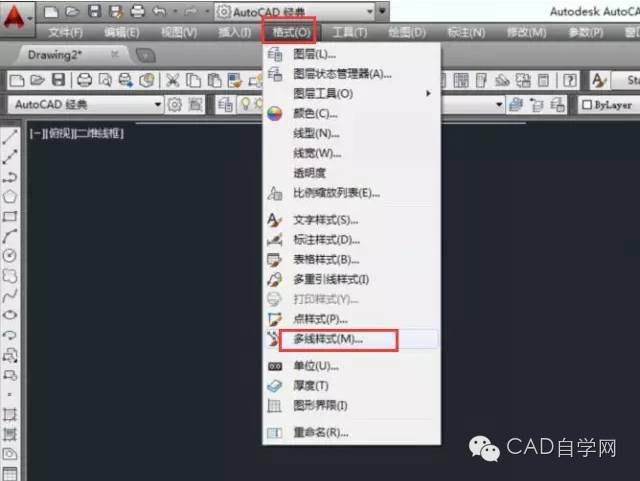Select the Rectangle tool
The width and height of the screenshot is (640, 481).
10,216
